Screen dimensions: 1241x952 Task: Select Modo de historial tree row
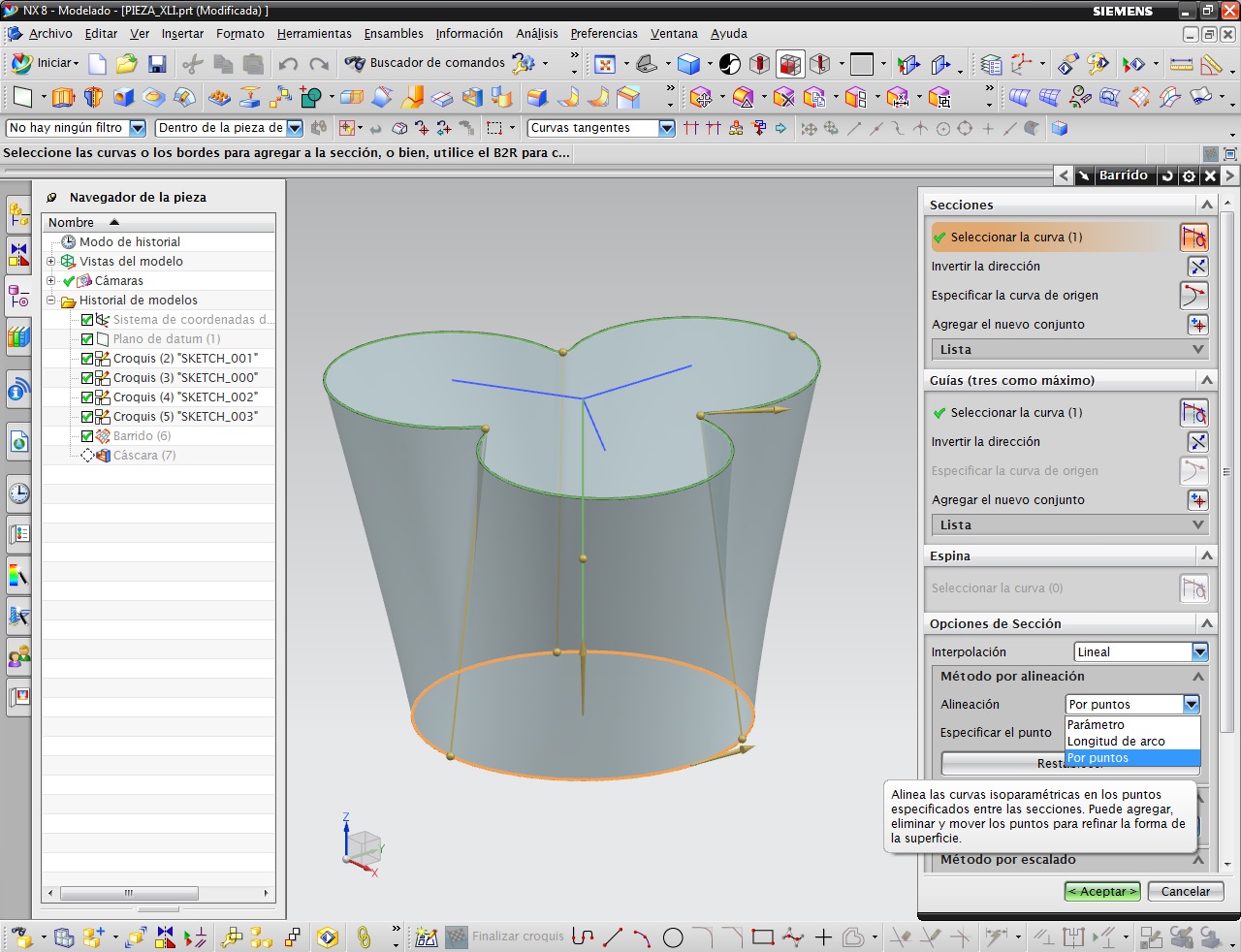click(x=130, y=242)
